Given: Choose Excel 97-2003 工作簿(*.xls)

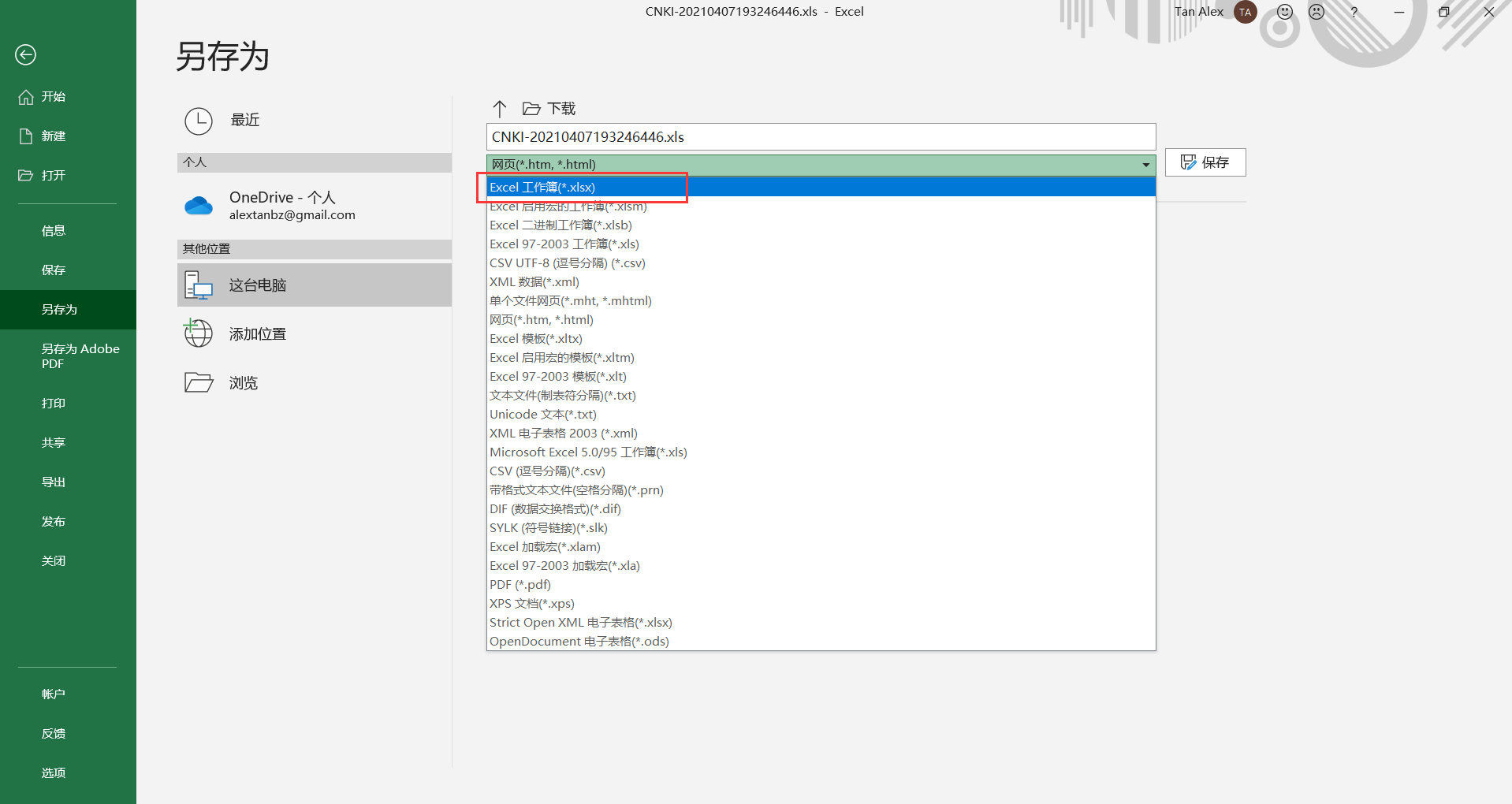Looking at the screenshot, I should click(821, 244).
